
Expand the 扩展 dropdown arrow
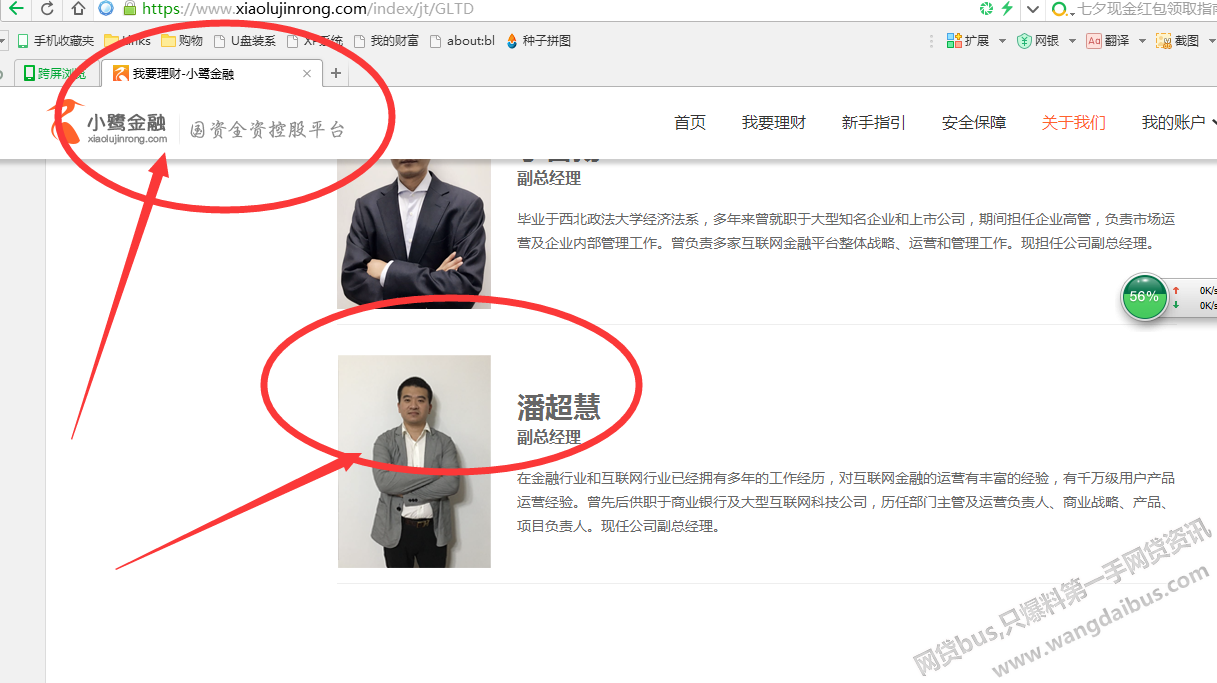coord(1003,41)
